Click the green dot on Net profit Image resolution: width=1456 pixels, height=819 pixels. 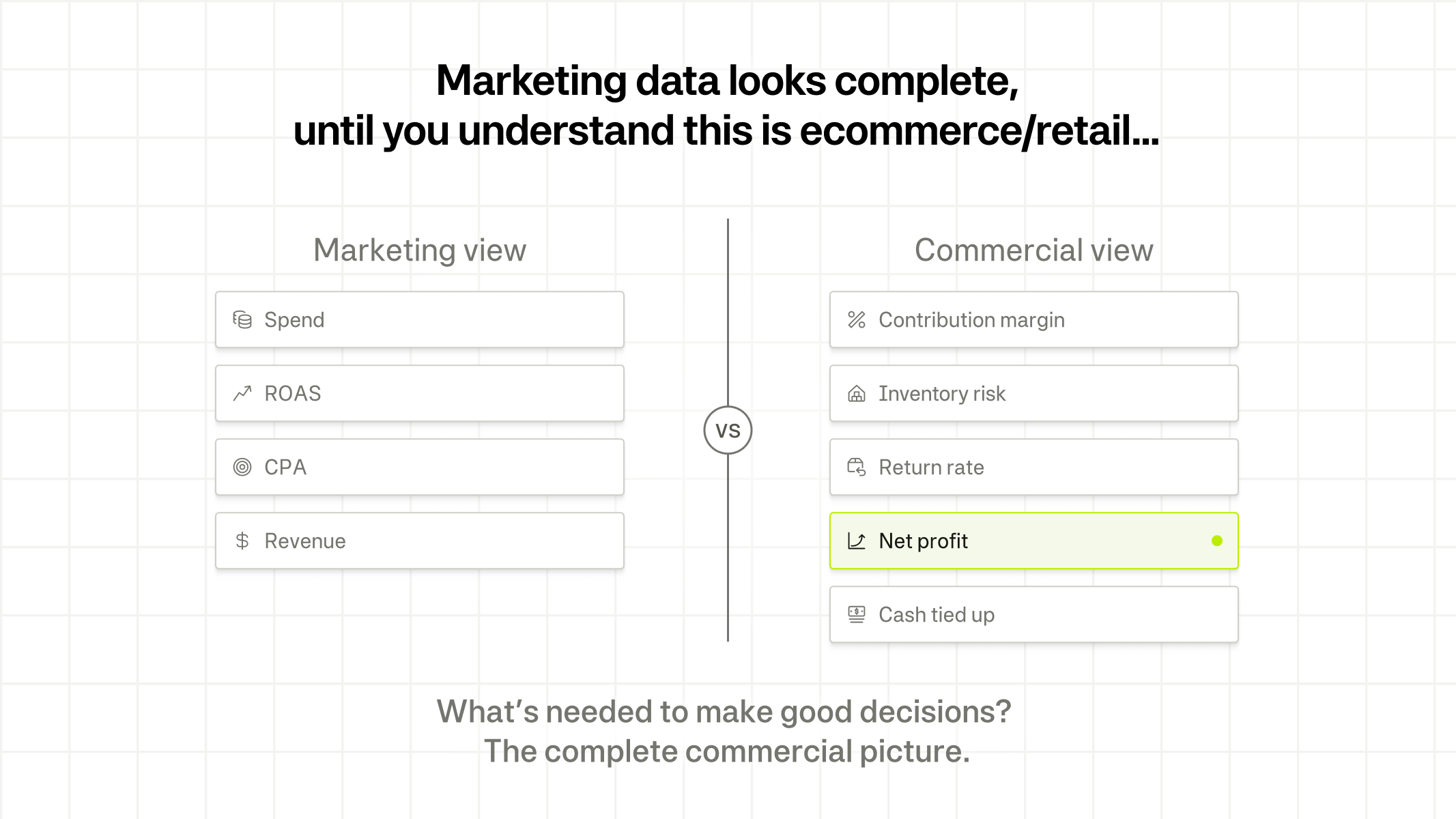coord(1217,541)
